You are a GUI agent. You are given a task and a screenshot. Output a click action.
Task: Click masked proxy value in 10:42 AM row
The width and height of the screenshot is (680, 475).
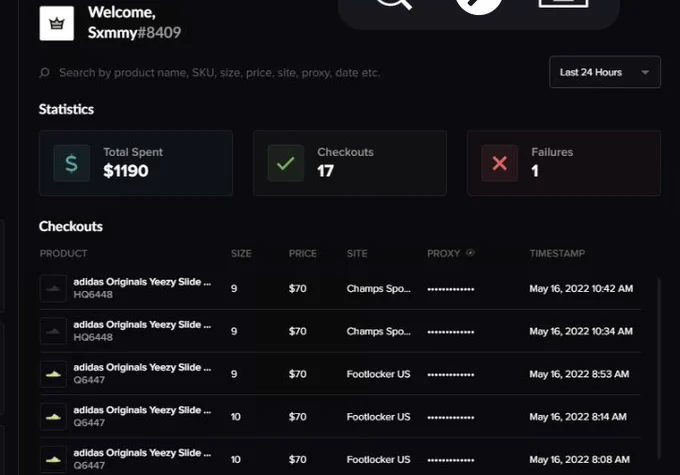pos(451,289)
